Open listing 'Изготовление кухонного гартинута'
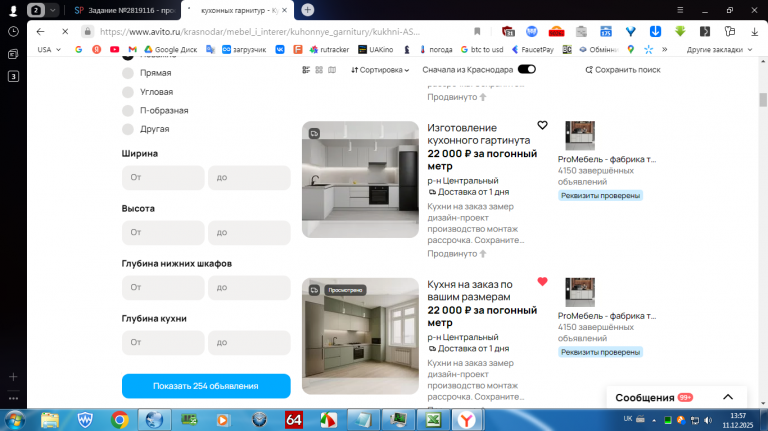This screenshot has width=768, height=431. (479, 134)
